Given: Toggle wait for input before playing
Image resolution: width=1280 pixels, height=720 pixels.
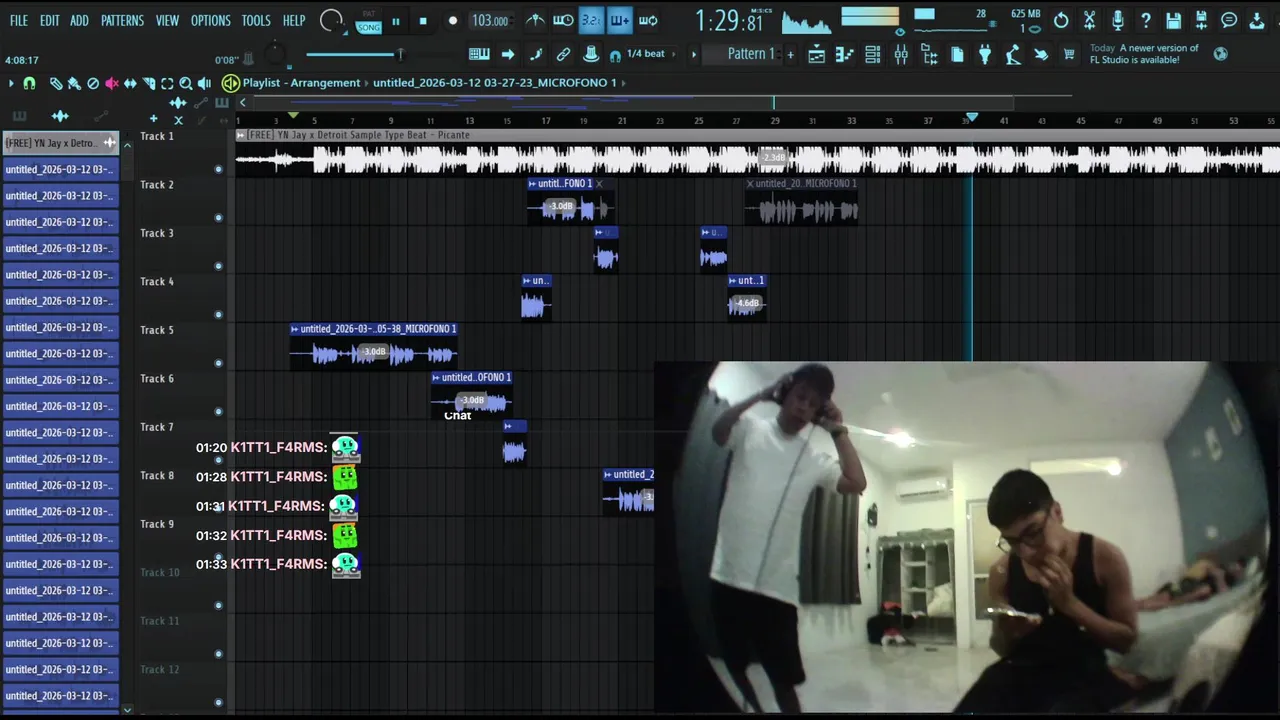Looking at the screenshot, I should pos(563,20).
